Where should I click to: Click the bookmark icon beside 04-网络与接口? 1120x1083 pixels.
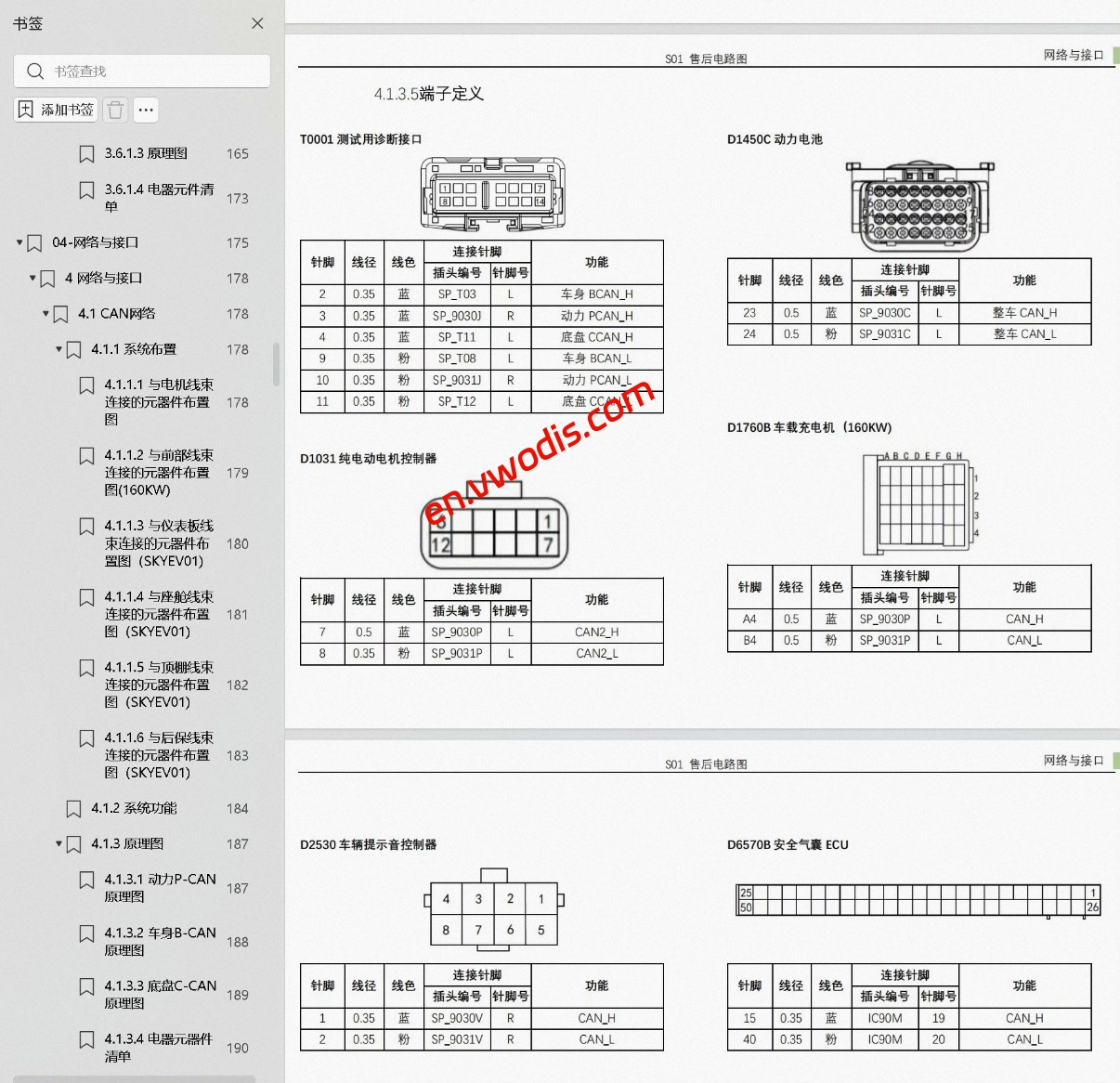coord(35,242)
